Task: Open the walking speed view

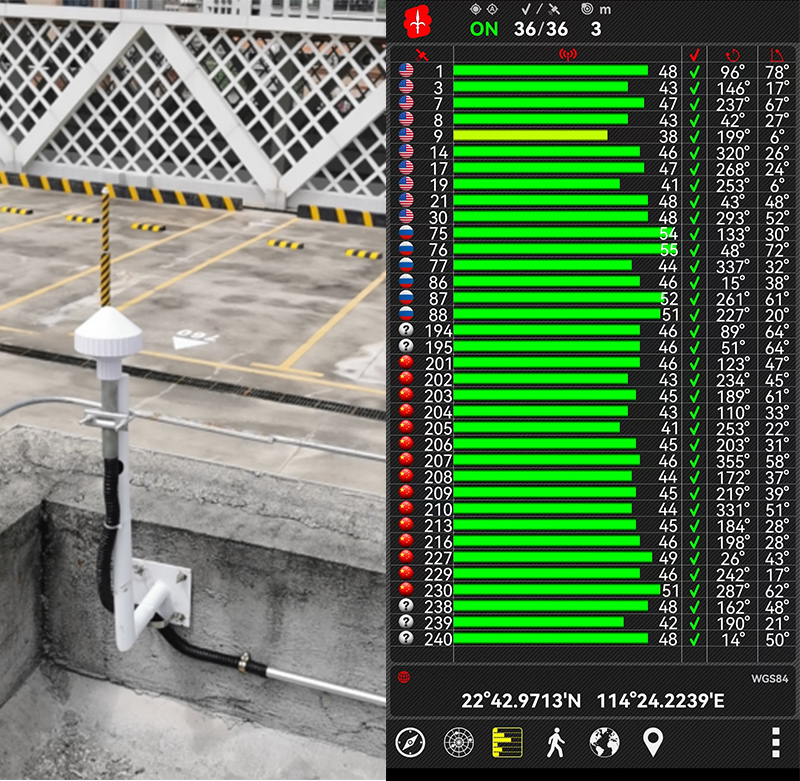Action: 556,742
